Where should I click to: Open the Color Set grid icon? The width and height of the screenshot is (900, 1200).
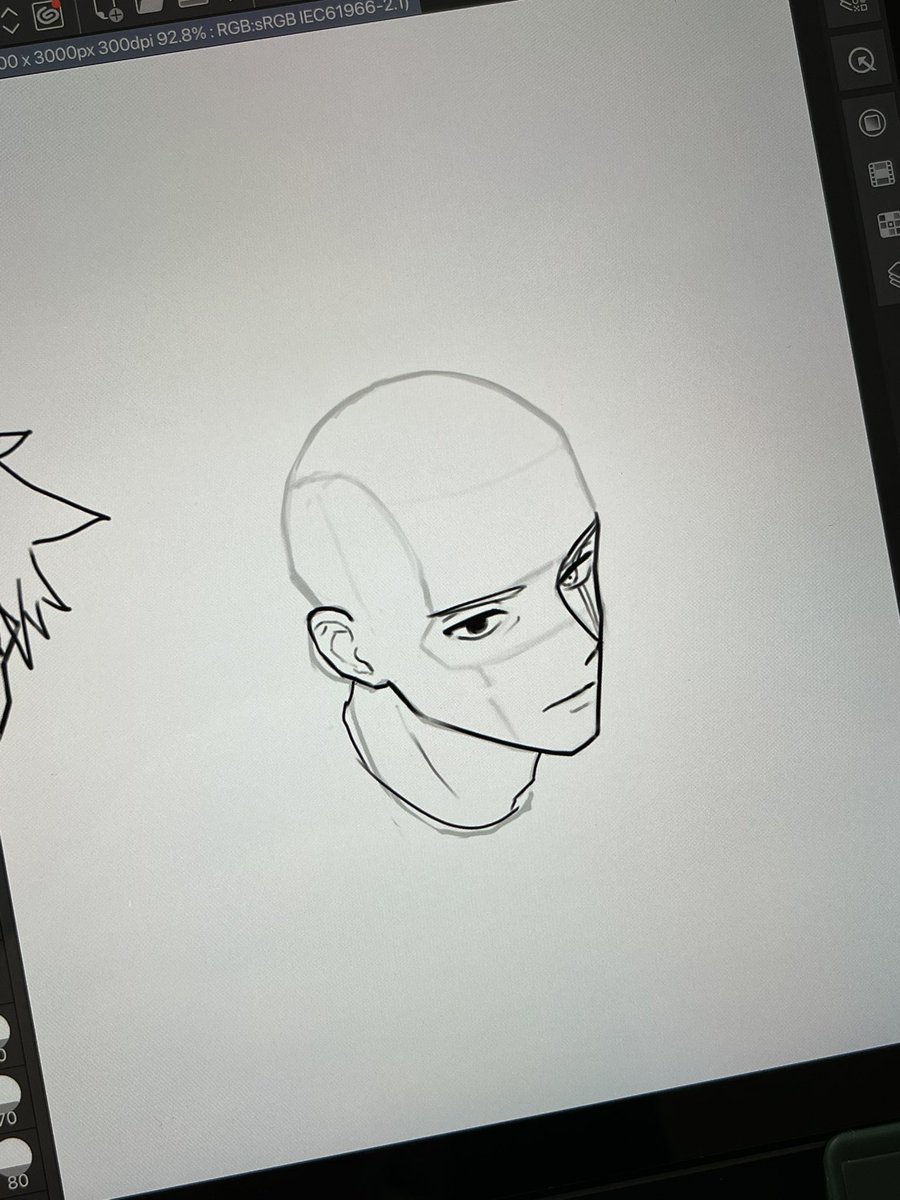889,224
